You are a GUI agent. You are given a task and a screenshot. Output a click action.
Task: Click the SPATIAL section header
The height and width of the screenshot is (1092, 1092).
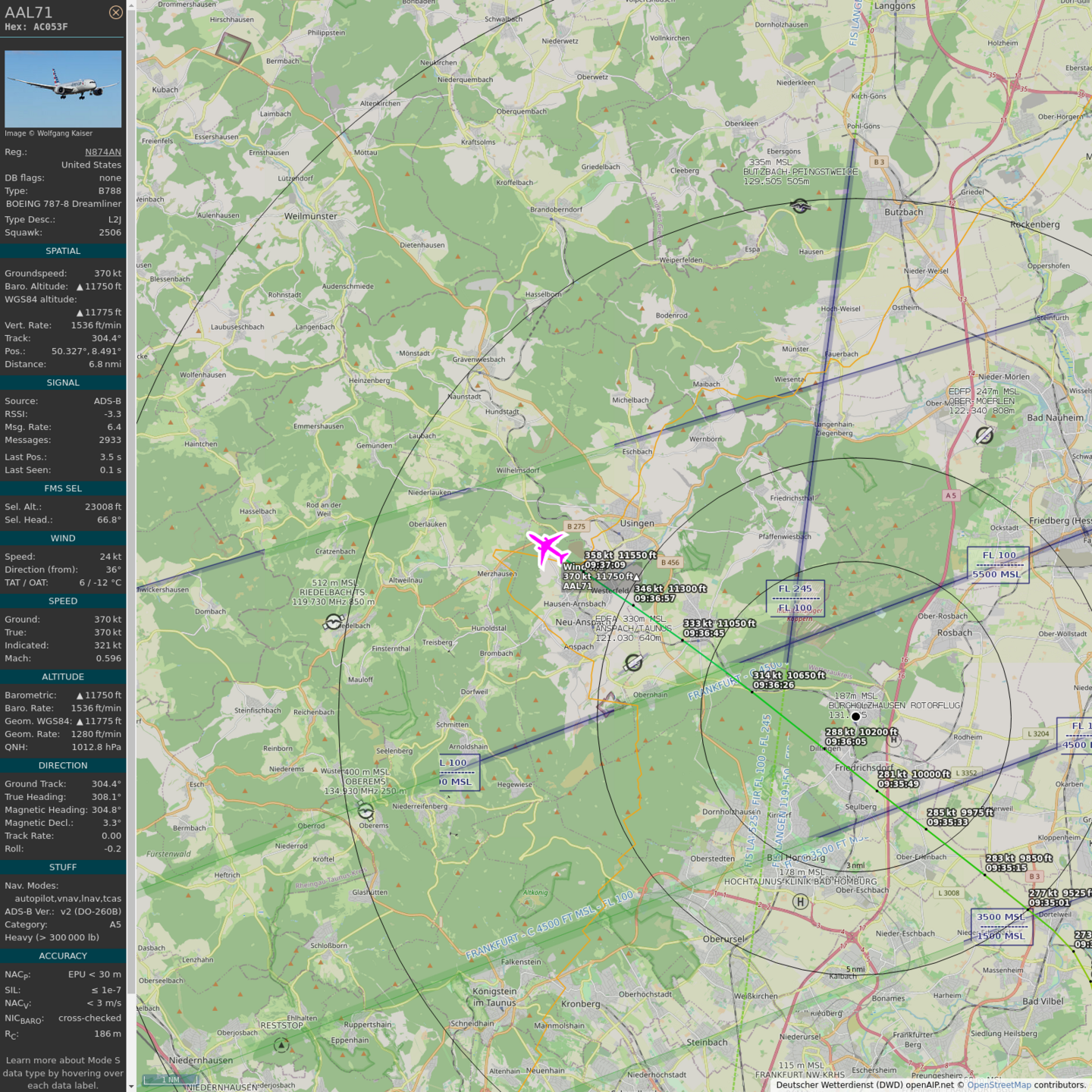pyautogui.click(x=63, y=251)
